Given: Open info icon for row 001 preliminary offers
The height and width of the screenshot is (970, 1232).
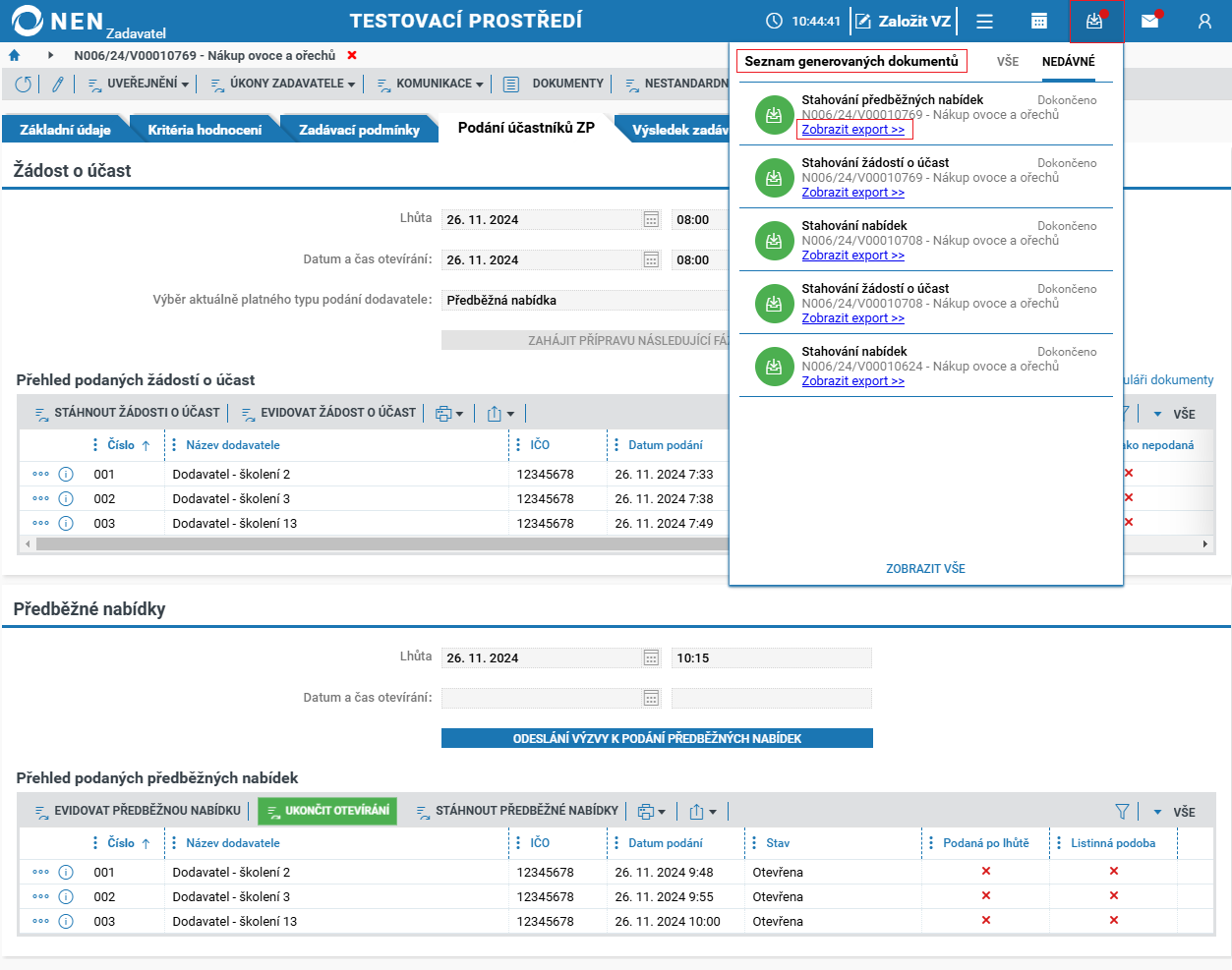Looking at the screenshot, I should coord(66,872).
